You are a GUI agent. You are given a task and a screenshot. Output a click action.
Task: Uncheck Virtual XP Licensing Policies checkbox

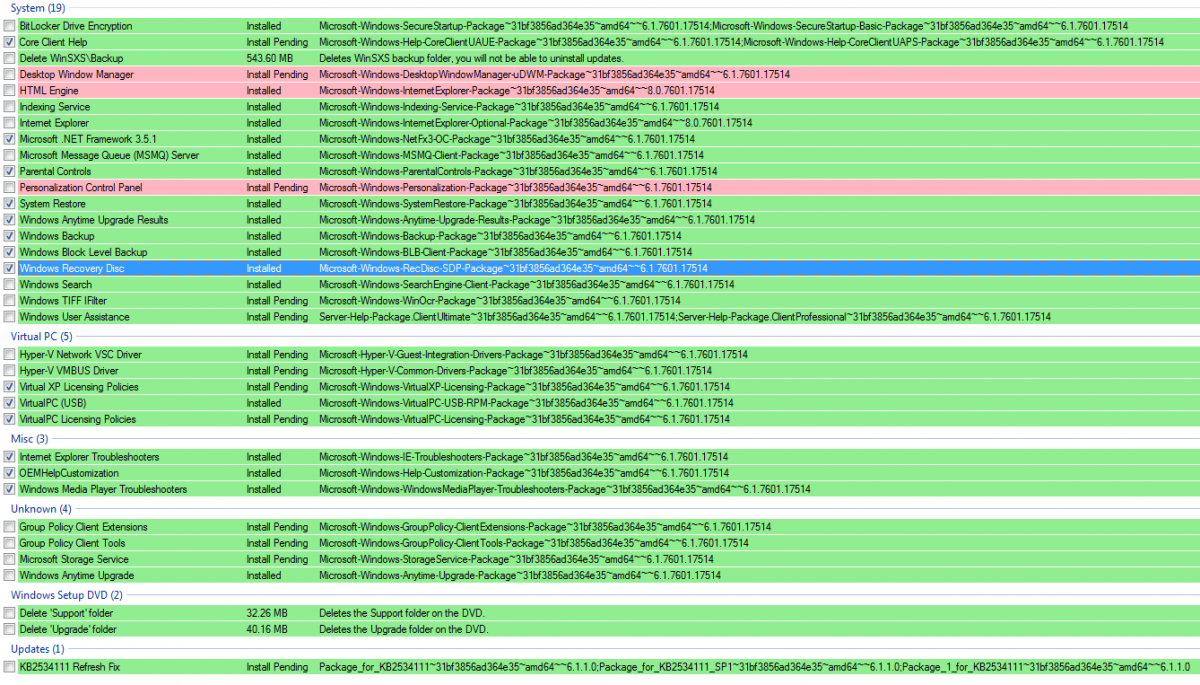[x=10, y=387]
